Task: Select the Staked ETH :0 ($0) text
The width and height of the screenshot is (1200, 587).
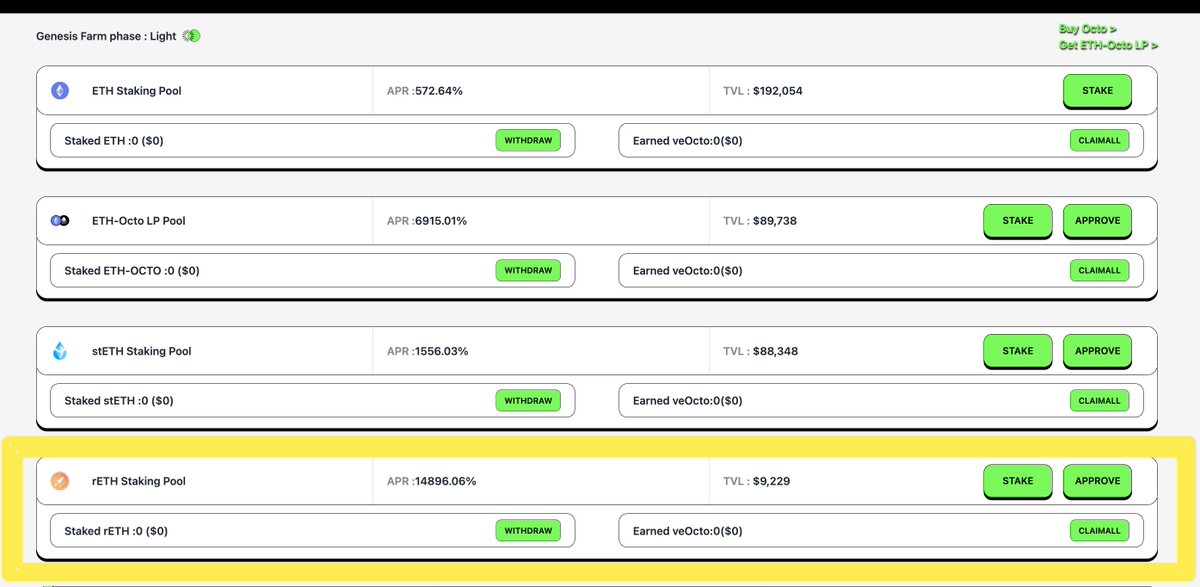Action: [114, 141]
